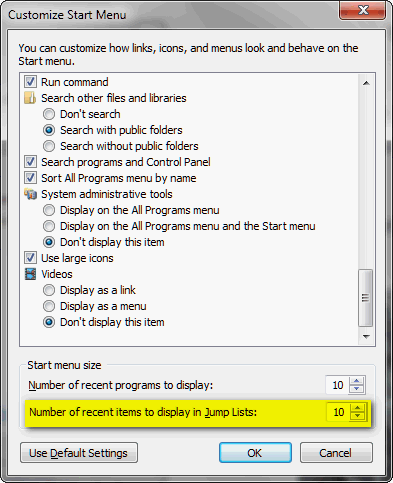Click the list scrollbar up arrow
Viewport: 393px width, 483px height.
(x=366, y=83)
